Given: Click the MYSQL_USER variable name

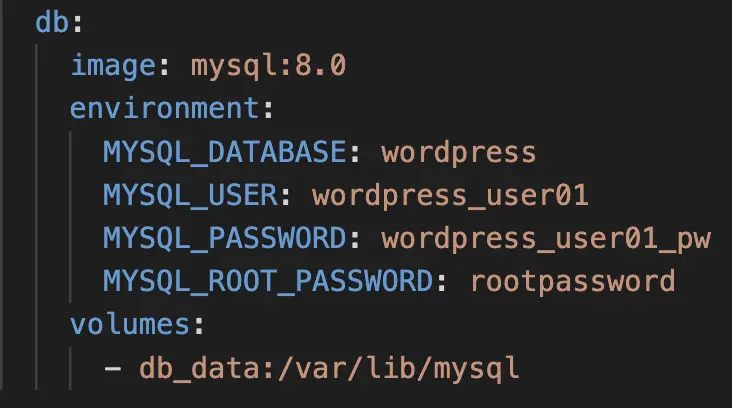Looking at the screenshot, I should pyautogui.click(x=190, y=195).
